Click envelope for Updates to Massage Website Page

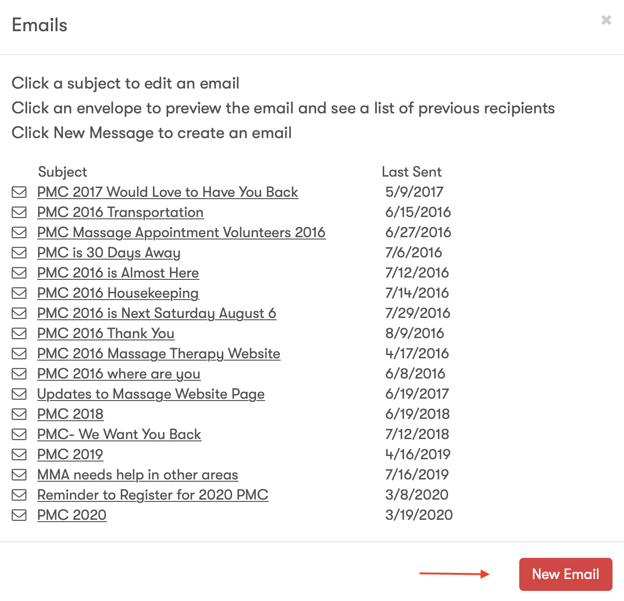click(x=19, y=394)
